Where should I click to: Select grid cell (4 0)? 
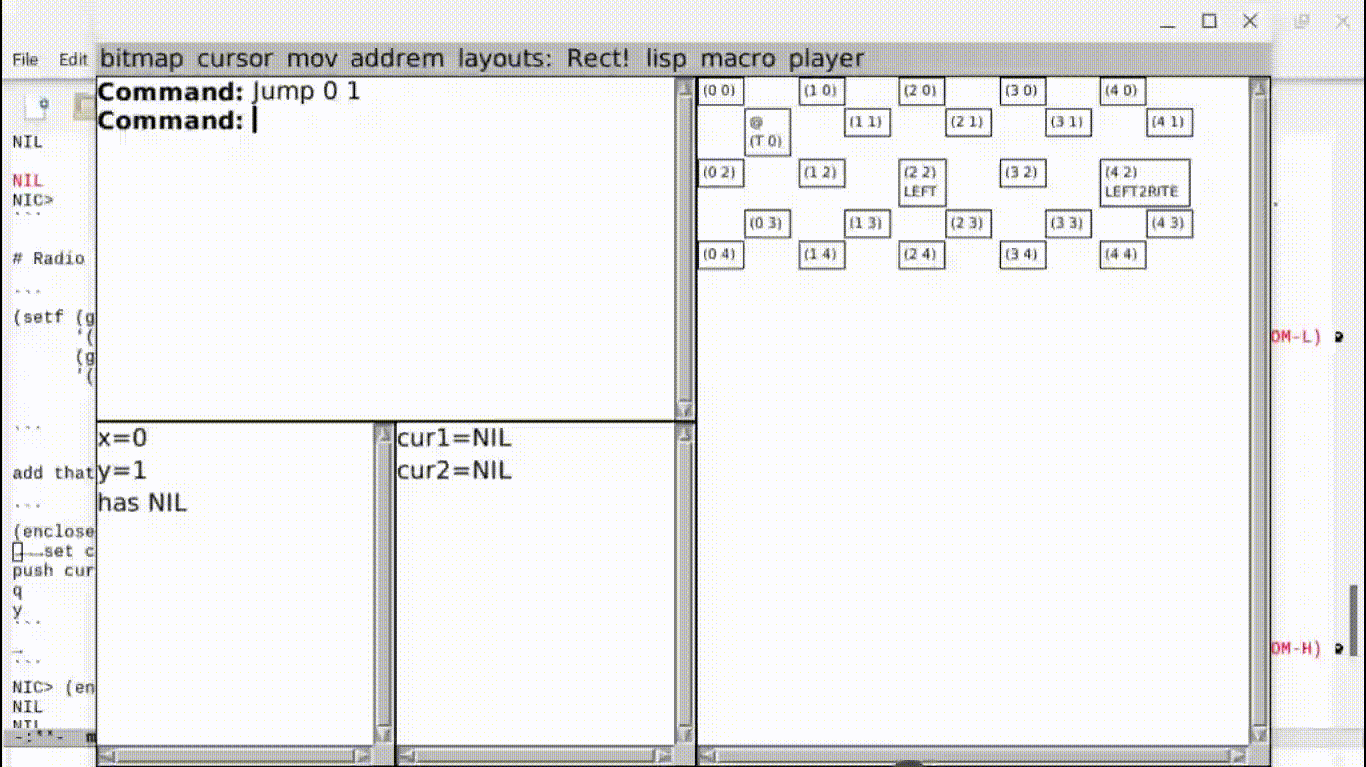point(1123,91)
